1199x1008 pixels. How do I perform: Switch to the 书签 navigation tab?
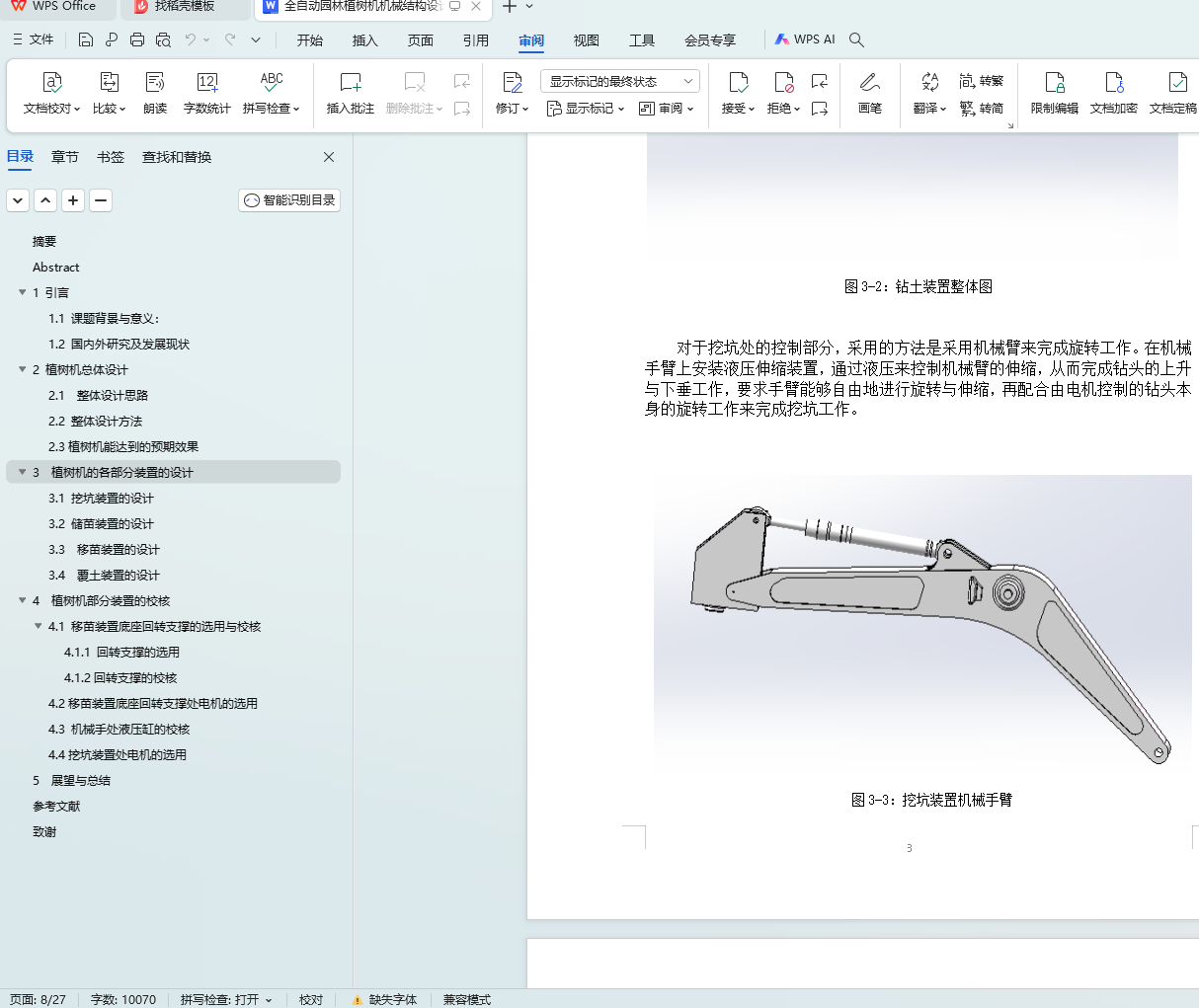(x=111, y=157)
